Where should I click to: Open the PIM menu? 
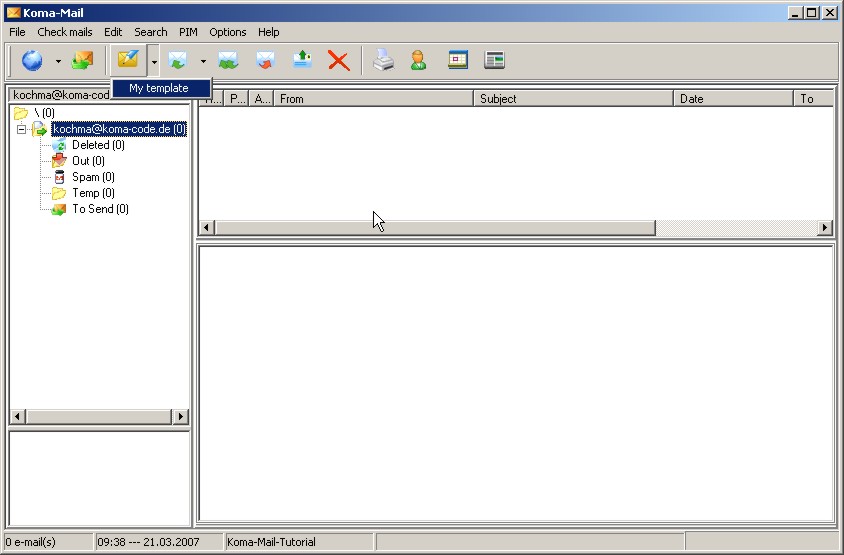188,32
